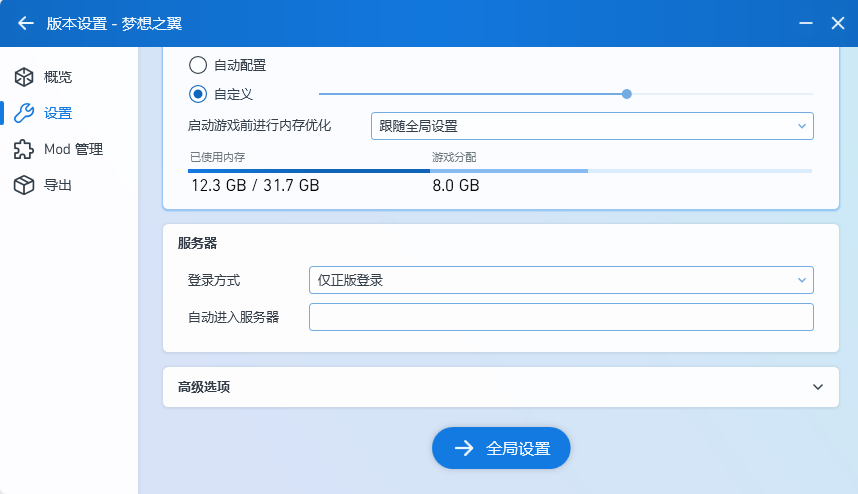Viewport: 858px width, 494px height.
Task: Open the 启动游戏前进行内存优化 dropdown
Action: (x=591, y=126)
